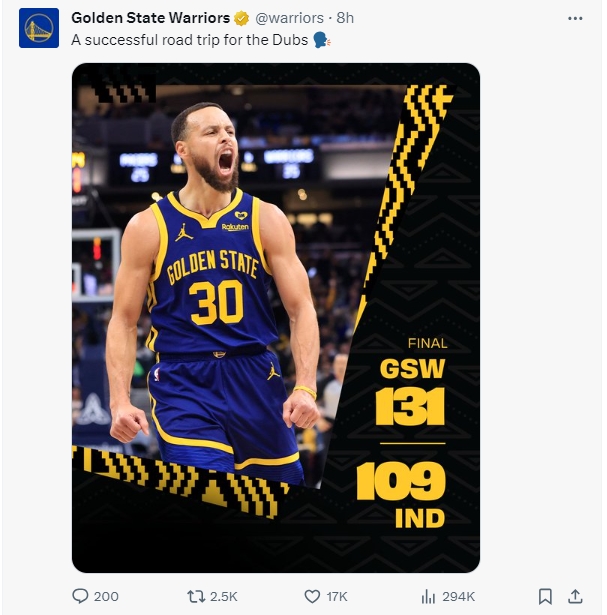Share the post via share icon
Image resolution: width=607 pixels, height=615 pixels.
[574, 596]
